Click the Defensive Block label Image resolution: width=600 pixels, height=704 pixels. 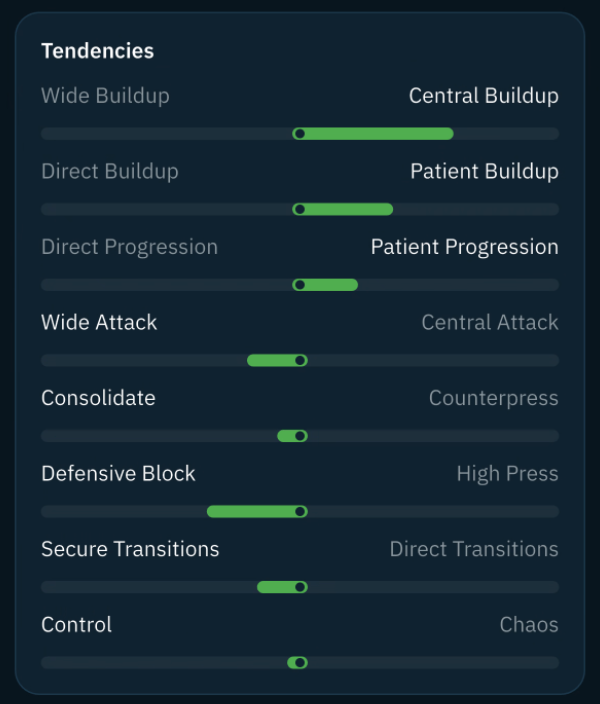(118, 474)
